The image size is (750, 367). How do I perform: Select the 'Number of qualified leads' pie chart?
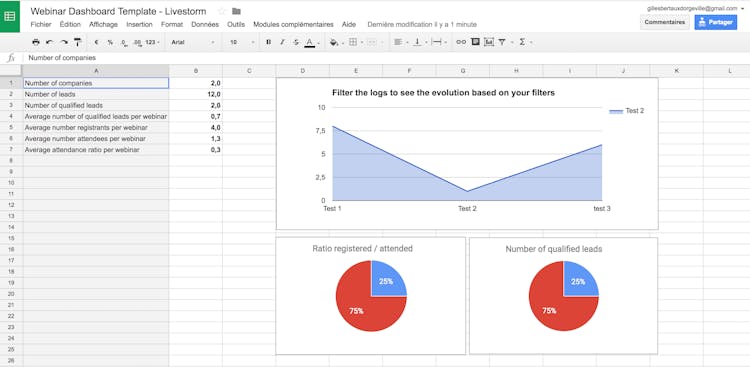pyautogui.click(x=563, y=295)
